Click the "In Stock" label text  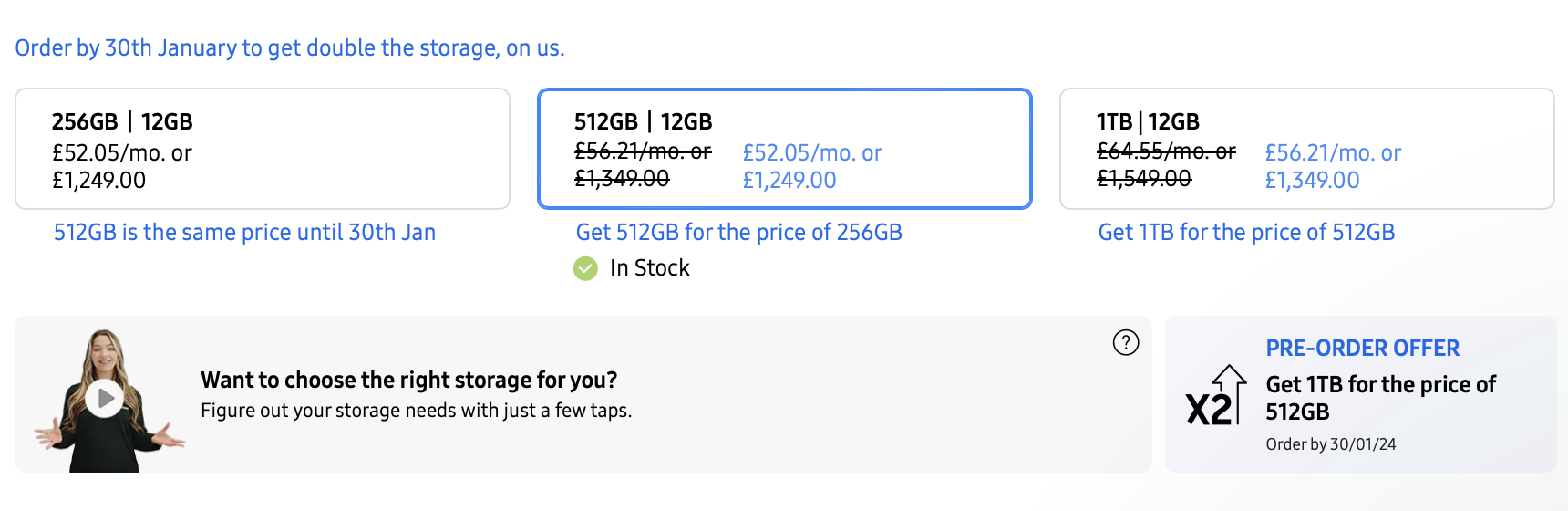[x=649, y=268]
